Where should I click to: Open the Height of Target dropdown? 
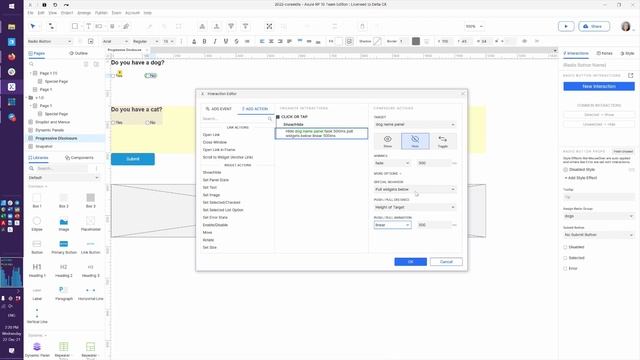415,207
